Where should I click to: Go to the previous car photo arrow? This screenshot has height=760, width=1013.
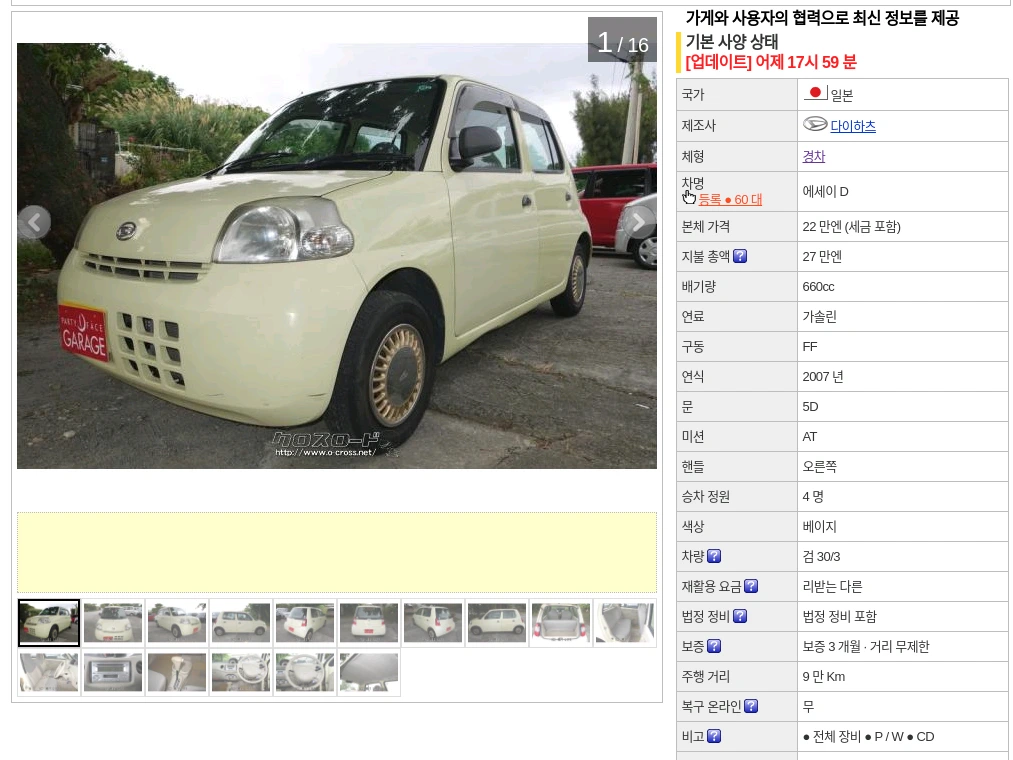coord(35,222)
